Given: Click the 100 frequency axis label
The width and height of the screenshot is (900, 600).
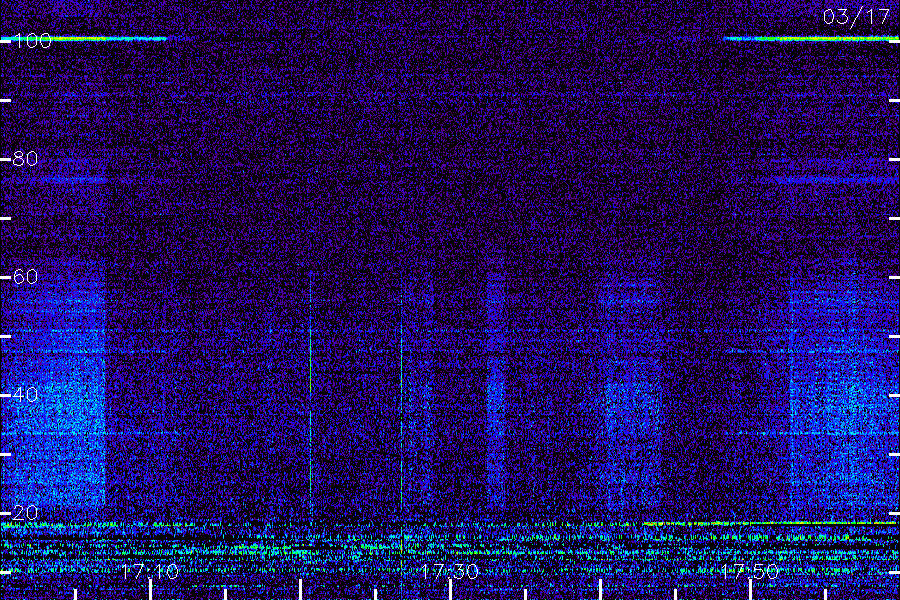Looking at the screenshot, I should (32, 41).
